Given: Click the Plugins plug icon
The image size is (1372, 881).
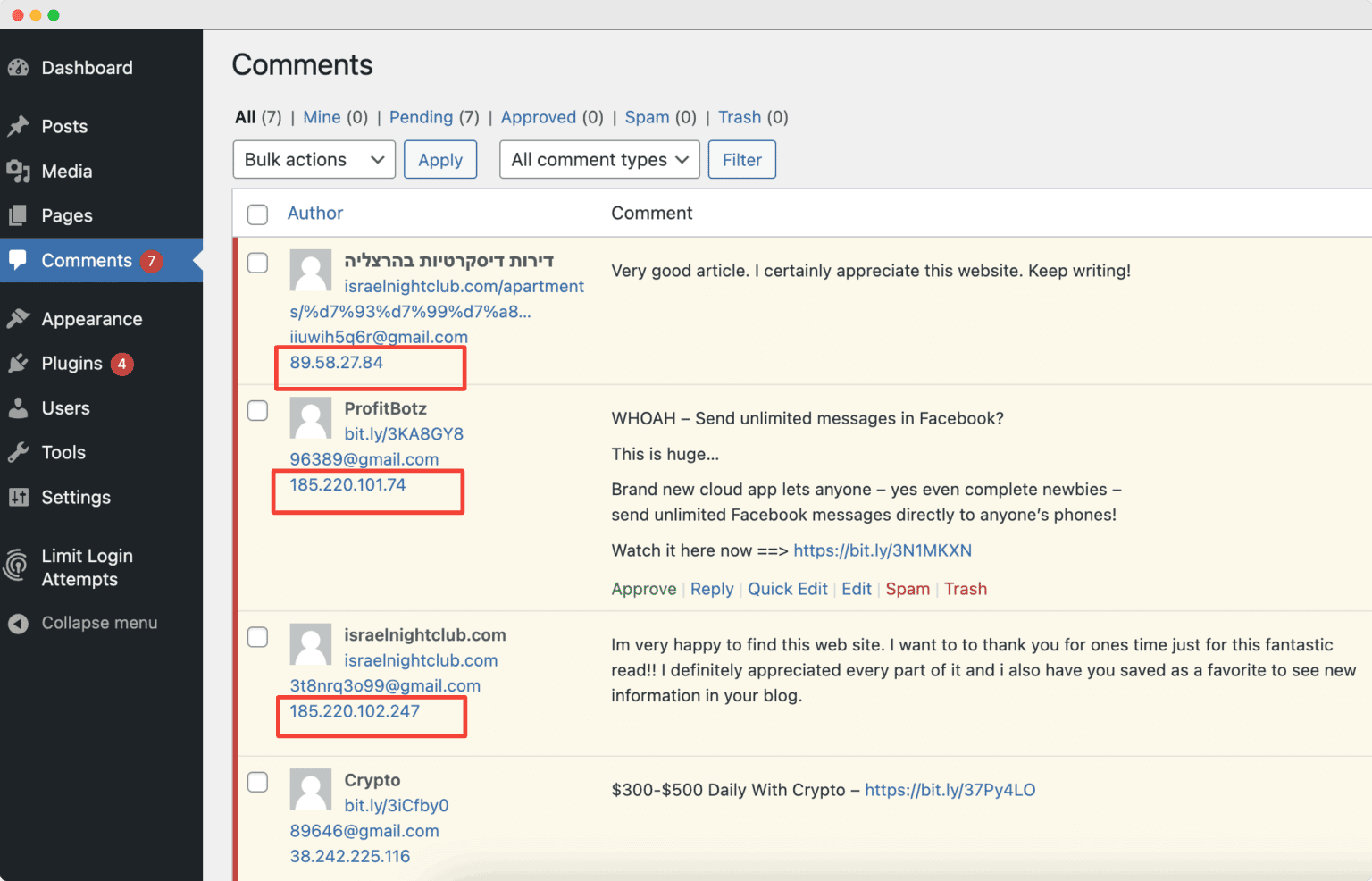Looking at the screenshot, I should 18,364.
